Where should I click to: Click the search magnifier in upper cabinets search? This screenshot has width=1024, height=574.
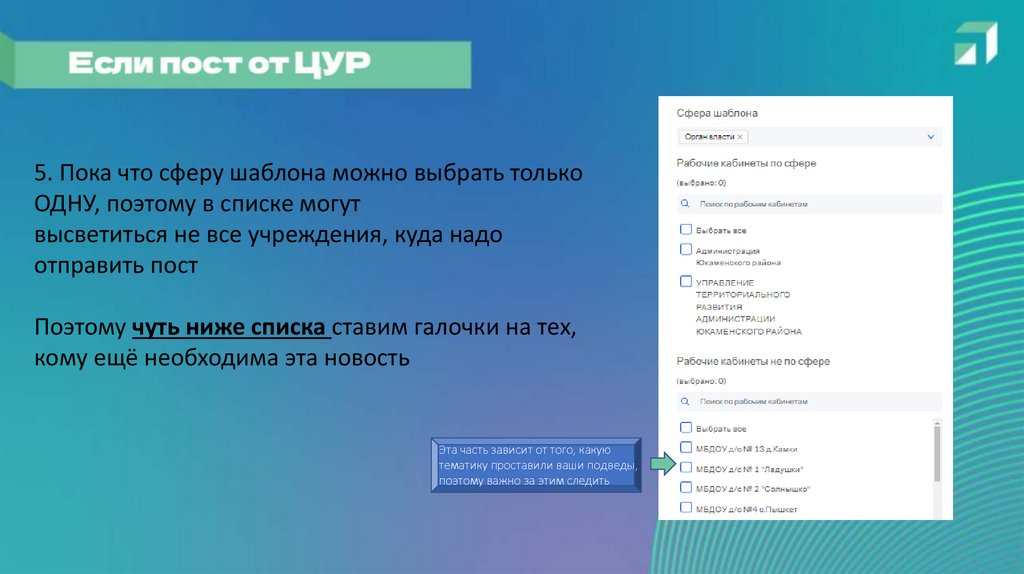click(x=685, y=204)
